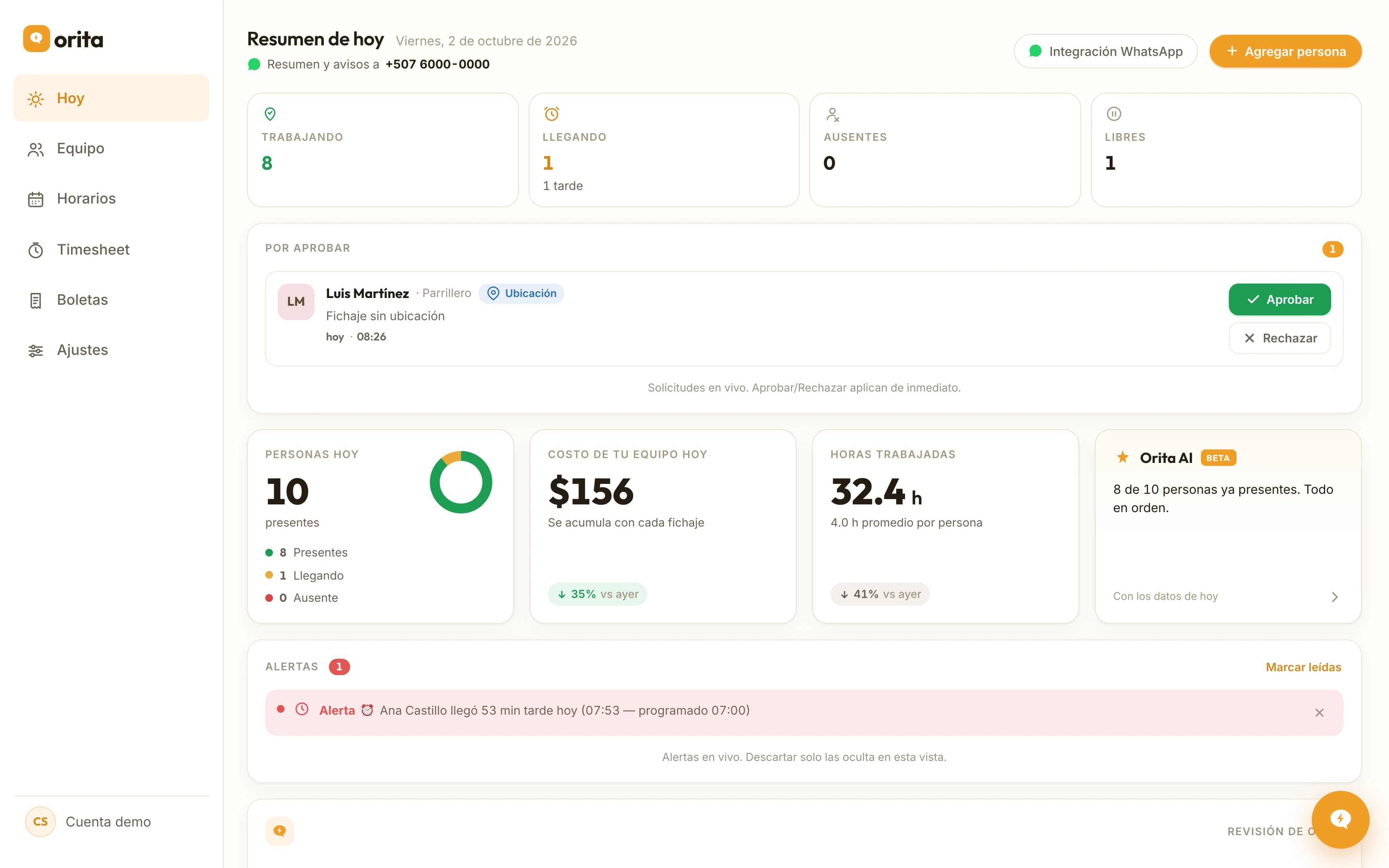Screen dimensions: 1389x868
Task: Expand Orita AI card with chevron arrow
Action: pyautogui.click(x=1334, y=597)
